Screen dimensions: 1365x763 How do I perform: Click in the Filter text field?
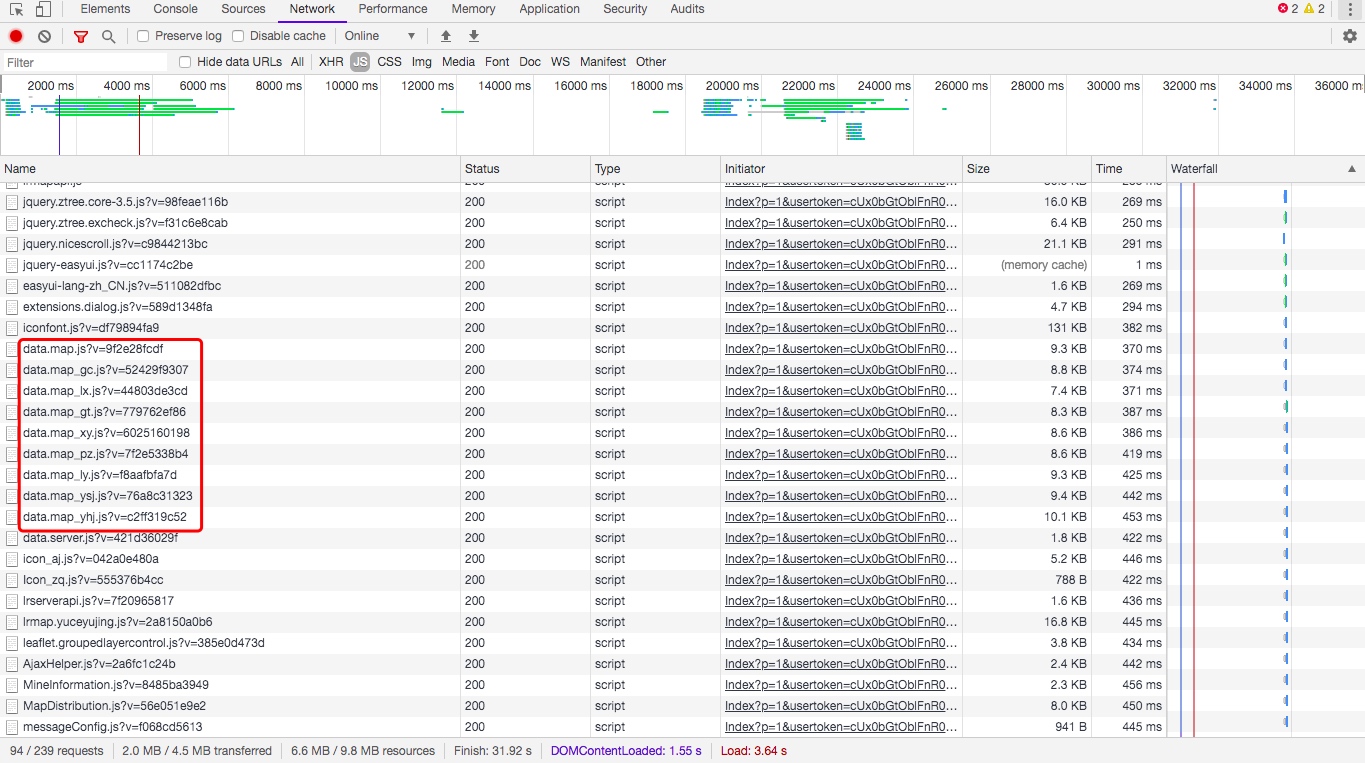85,62
